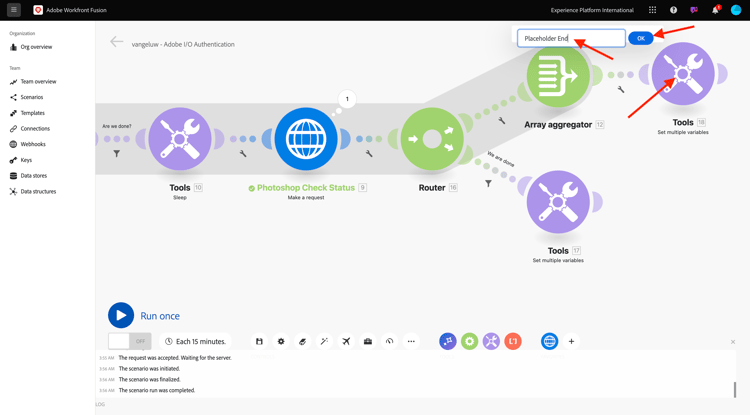Select the Tools Sleep module

(x=180, y=139)
